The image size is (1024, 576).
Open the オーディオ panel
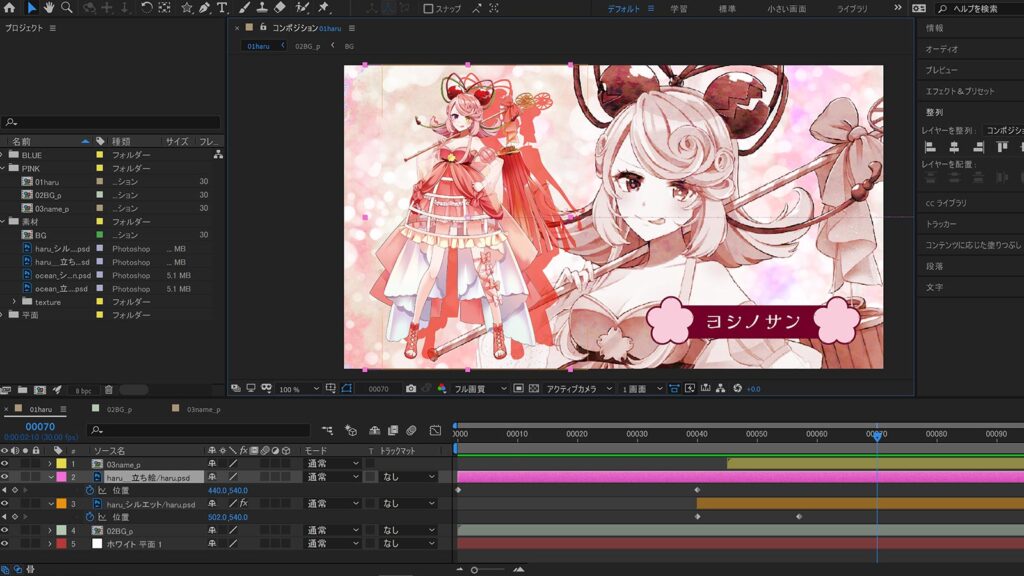pyautogui.click(x=942, y=49)
